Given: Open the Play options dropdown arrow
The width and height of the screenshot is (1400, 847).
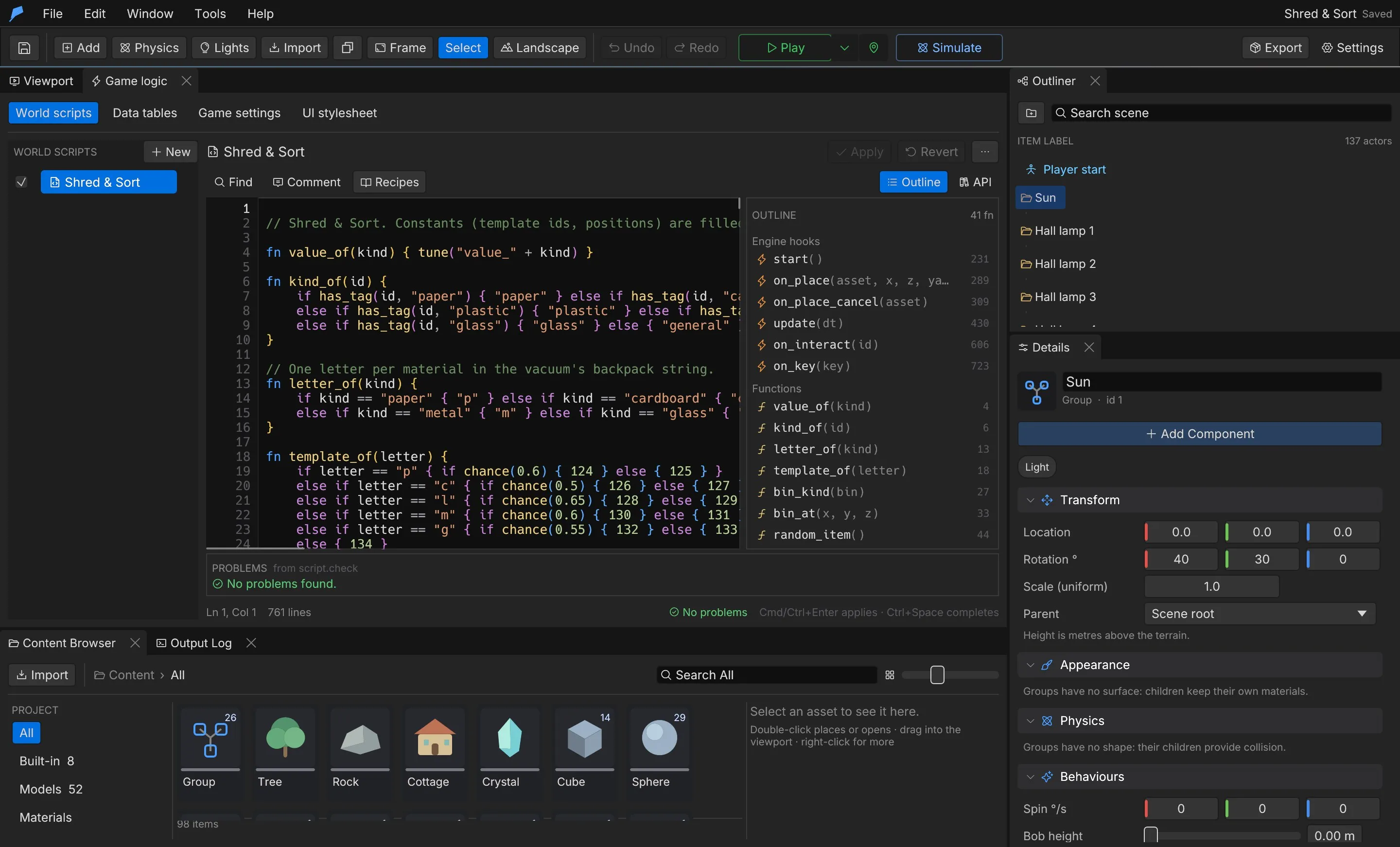Looking at the screenshot, I should 844,48.
